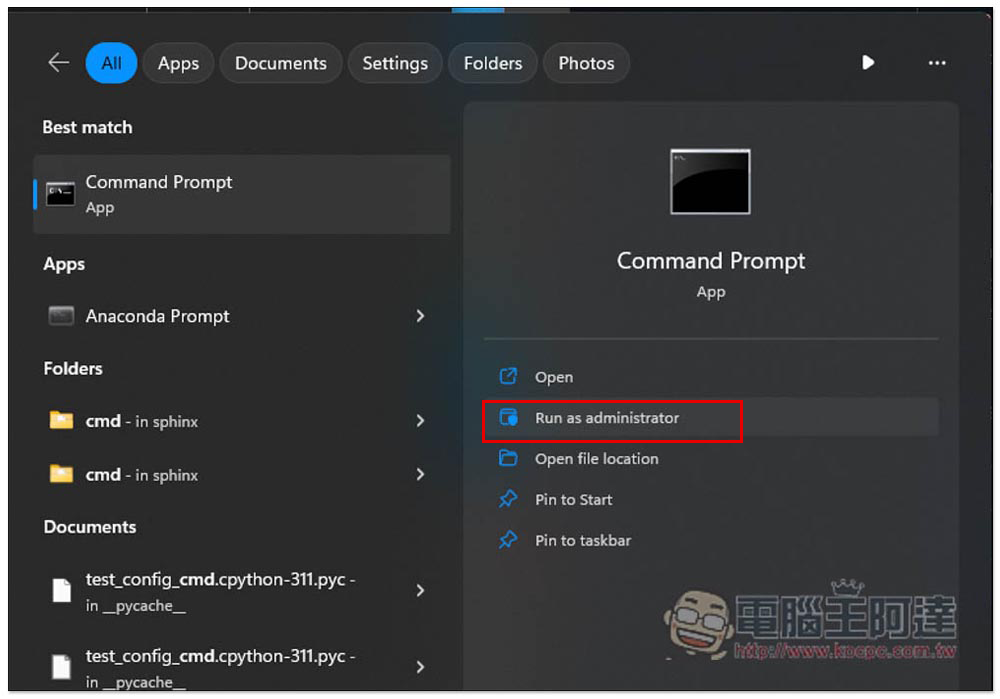The image size is (1000, 699).
Task: Click the Run as administrator shield icon
Action: (x=508, y=417)
